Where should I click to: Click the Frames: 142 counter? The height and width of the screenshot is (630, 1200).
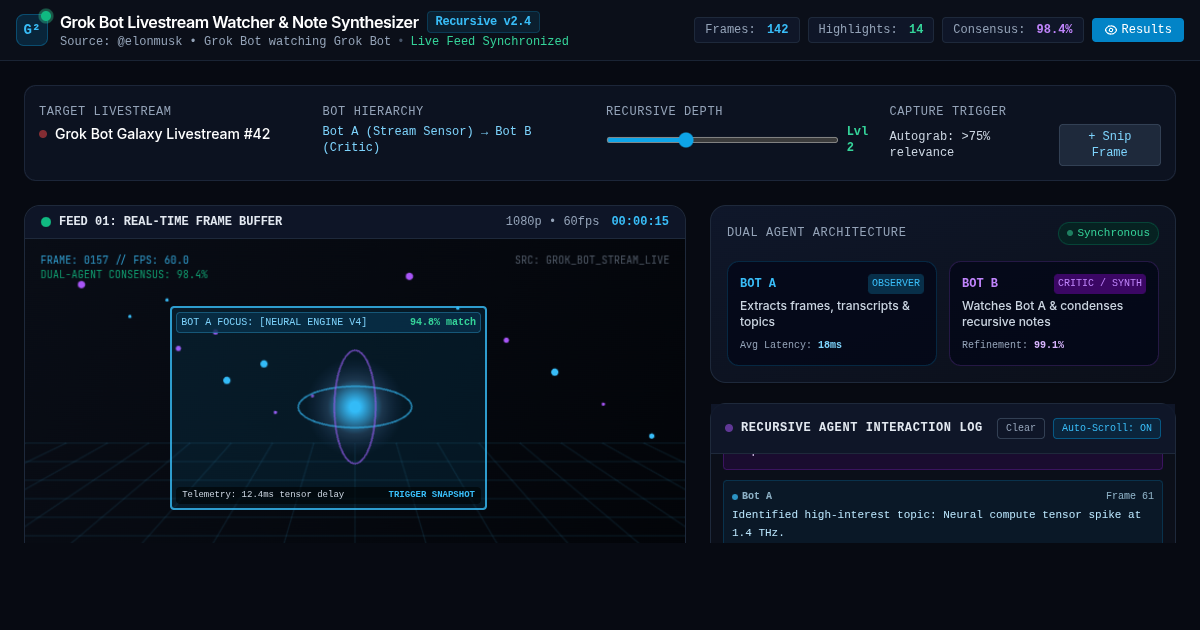tap(746, 30)
